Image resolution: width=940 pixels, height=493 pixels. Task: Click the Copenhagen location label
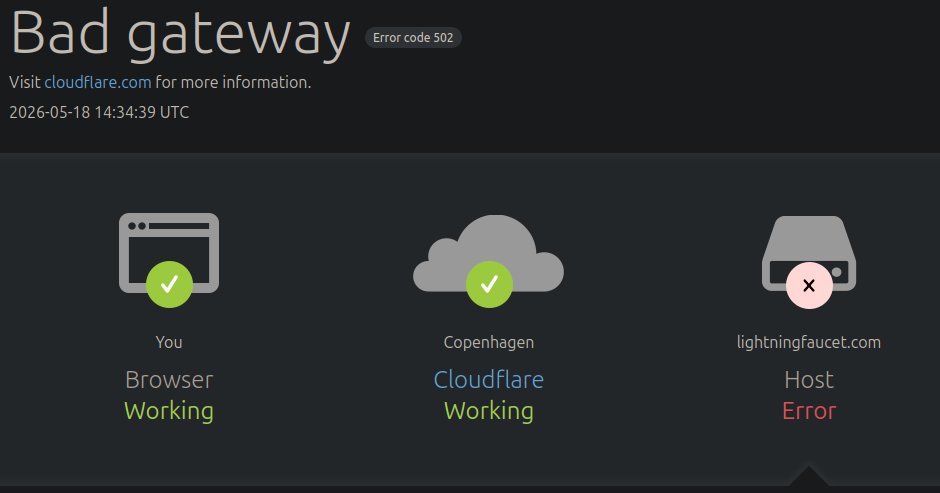point(489,342)
